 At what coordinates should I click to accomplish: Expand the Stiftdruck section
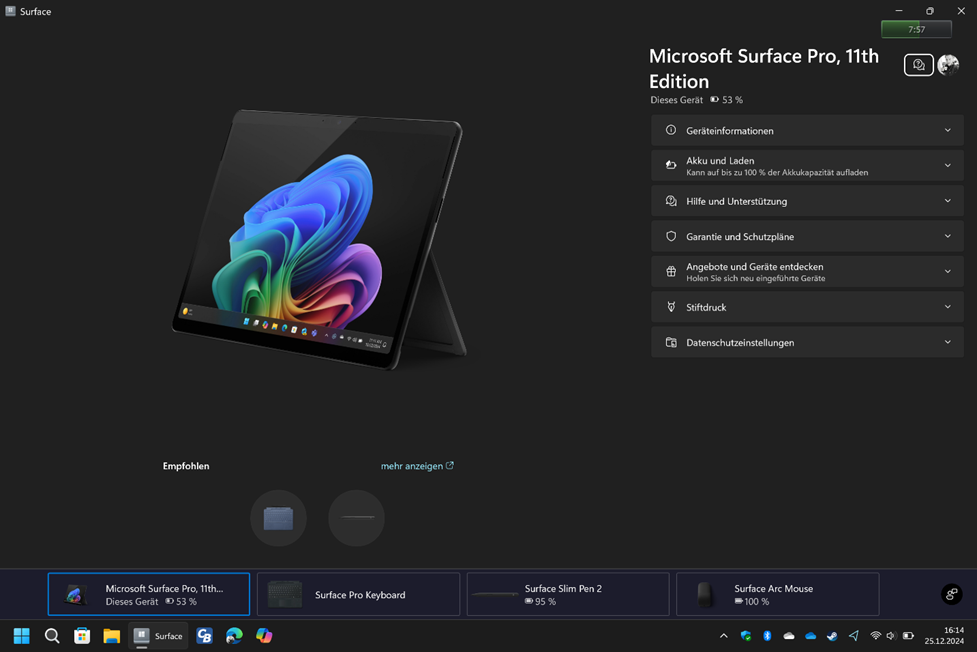click(x=807, y=307)
